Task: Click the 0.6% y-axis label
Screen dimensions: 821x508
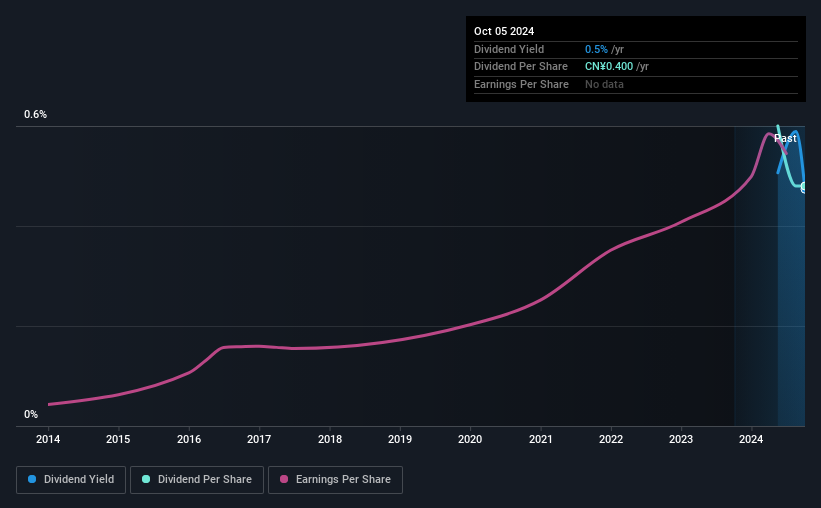Action: 36,114
